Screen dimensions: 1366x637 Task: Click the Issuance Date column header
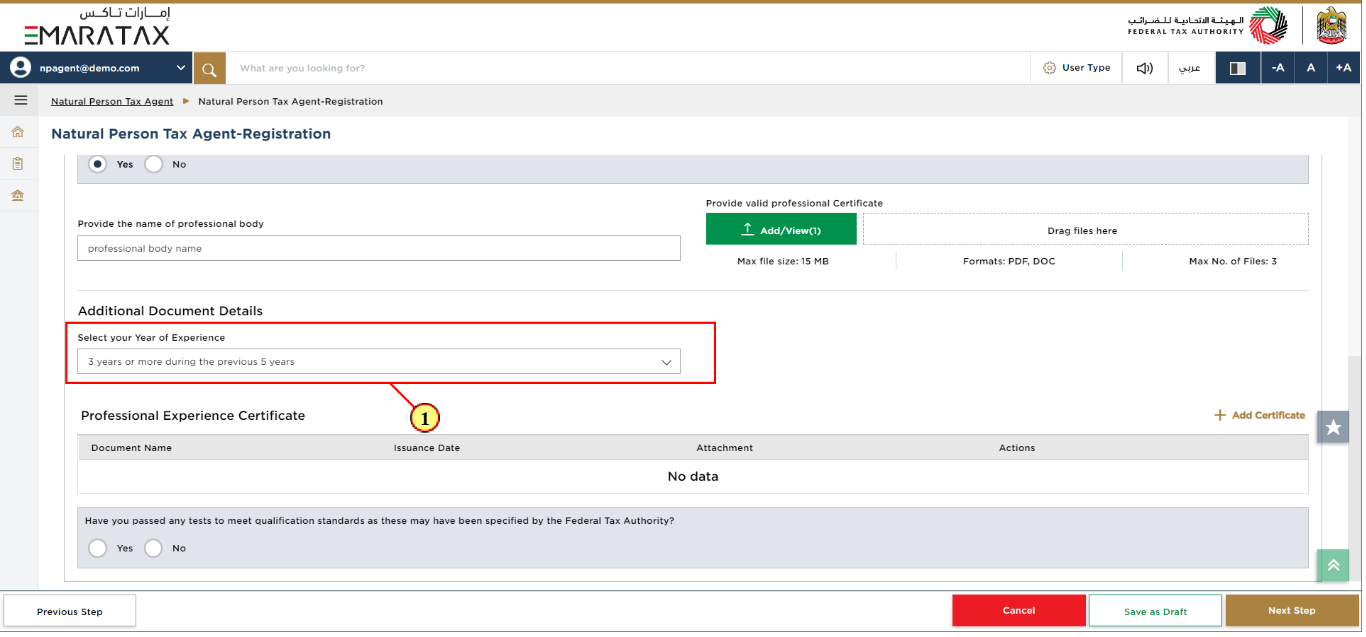[x=427, y=448]
